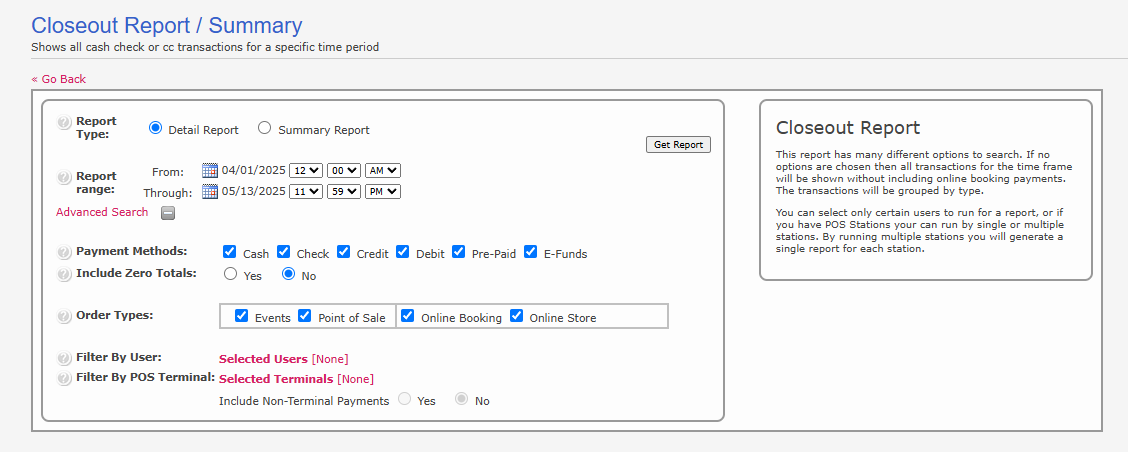1128x452 pixels.
Task: Open the Through AM/PM dropdown
Action: 383,191
